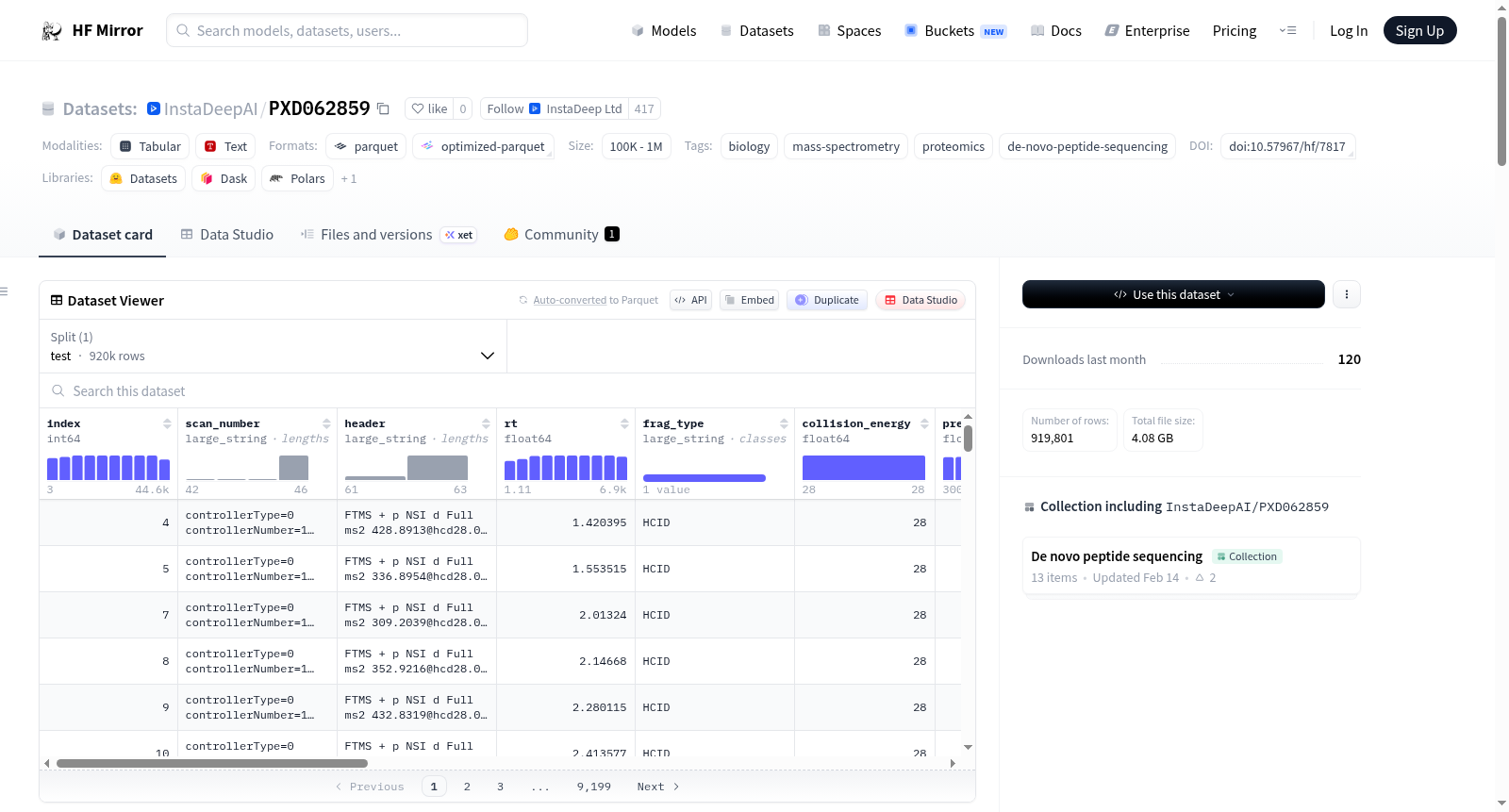Viewport: 1509px width, 812px height.
Task: Jump to page 3 of the table
Action: tap(500, 787)
